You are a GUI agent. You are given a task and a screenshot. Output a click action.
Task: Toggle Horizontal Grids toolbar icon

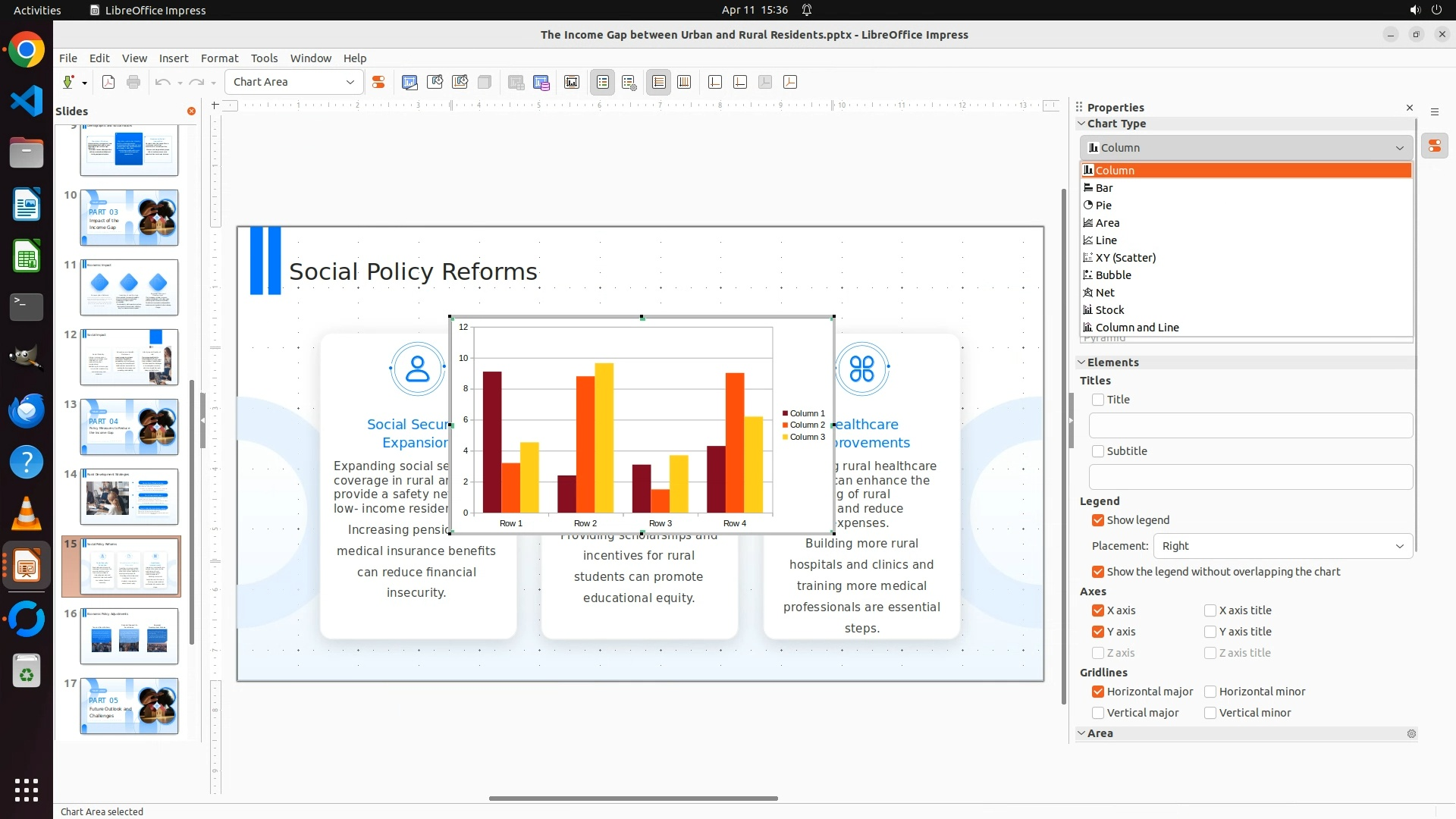[659, 82]
